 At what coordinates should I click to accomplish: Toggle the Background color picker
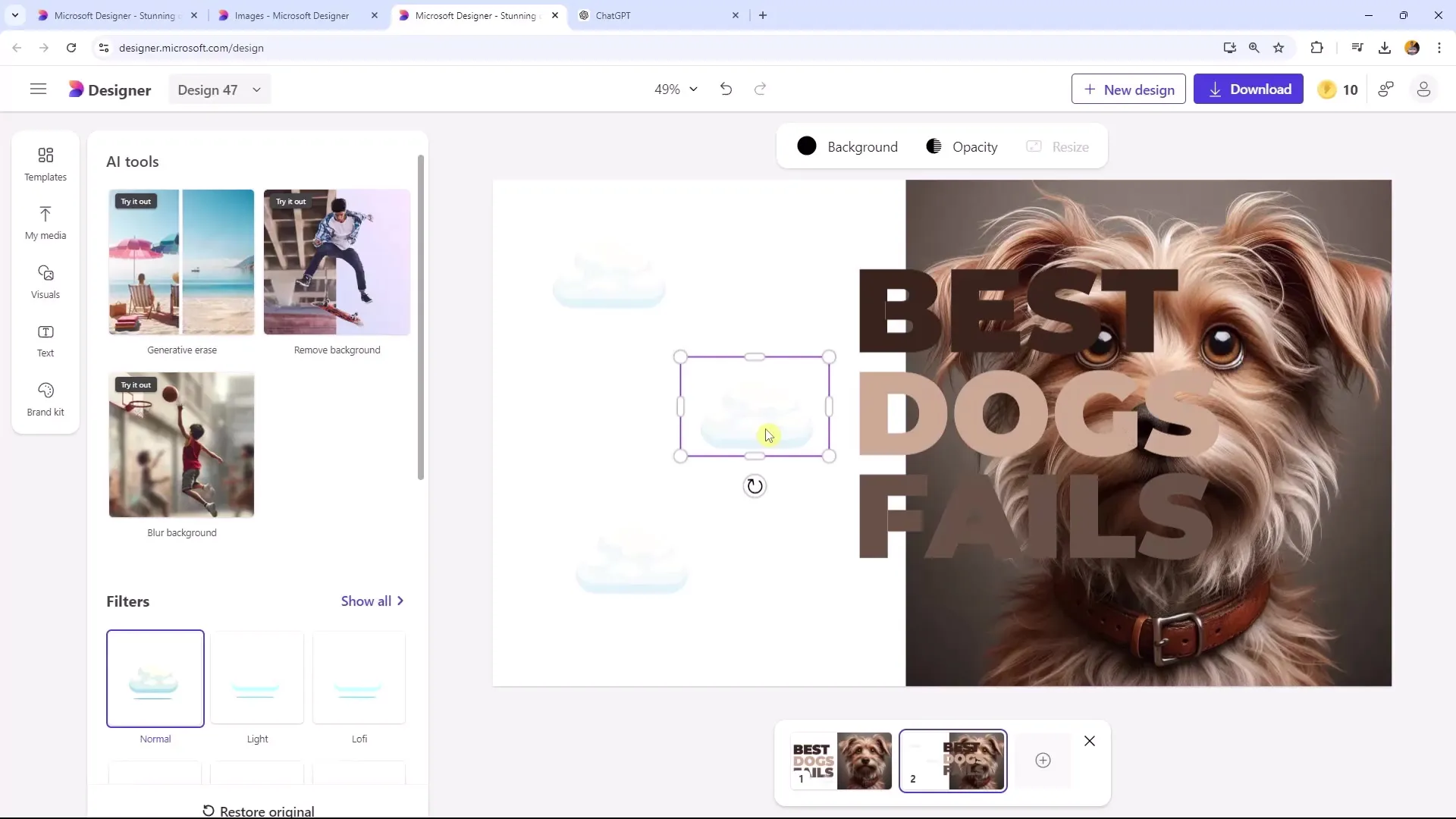806,147
